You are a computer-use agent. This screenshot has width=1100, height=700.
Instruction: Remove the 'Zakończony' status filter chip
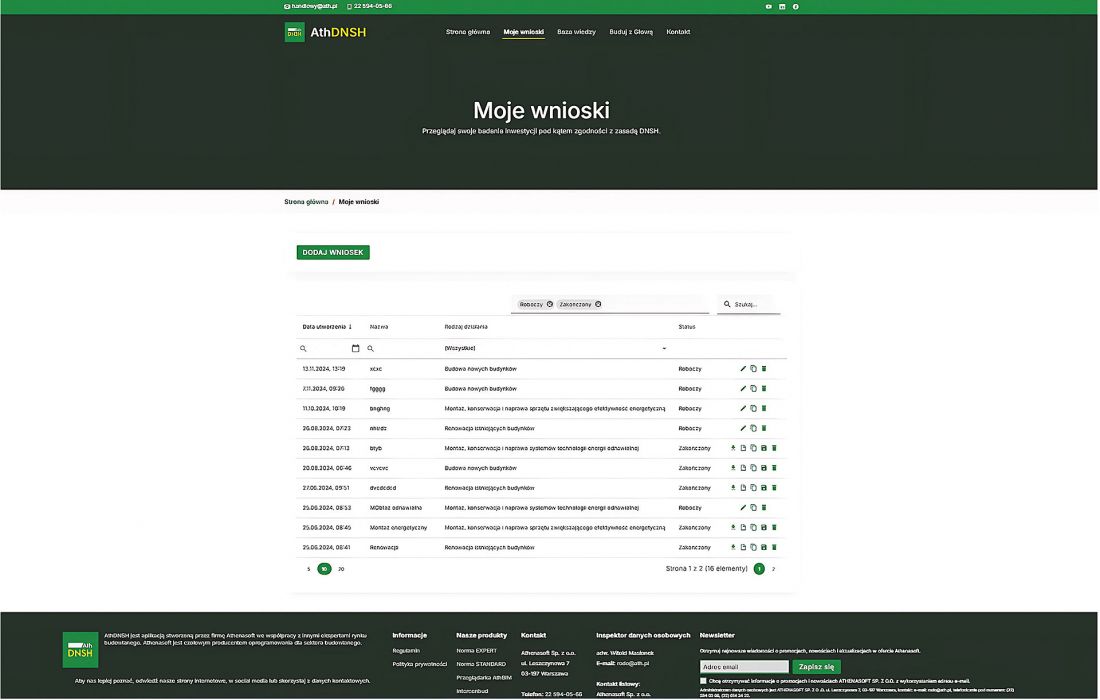[598, 304]
